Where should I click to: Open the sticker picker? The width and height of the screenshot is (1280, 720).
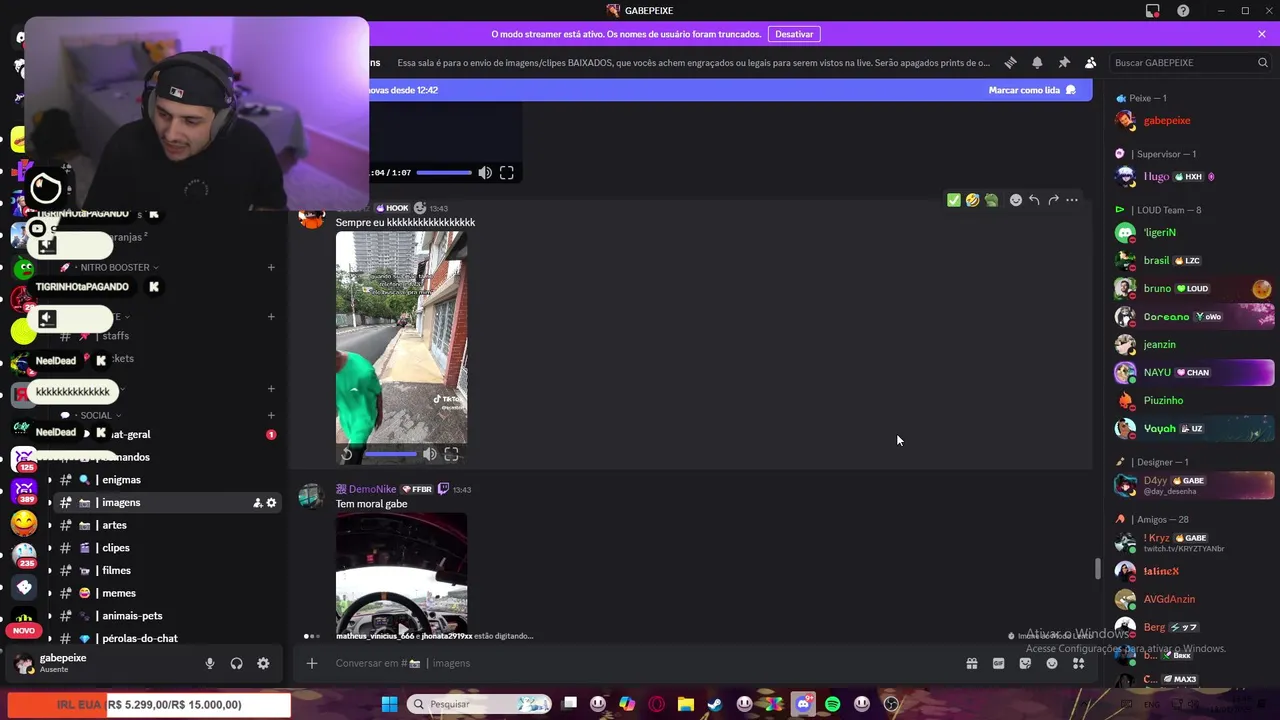point(1025,663)
